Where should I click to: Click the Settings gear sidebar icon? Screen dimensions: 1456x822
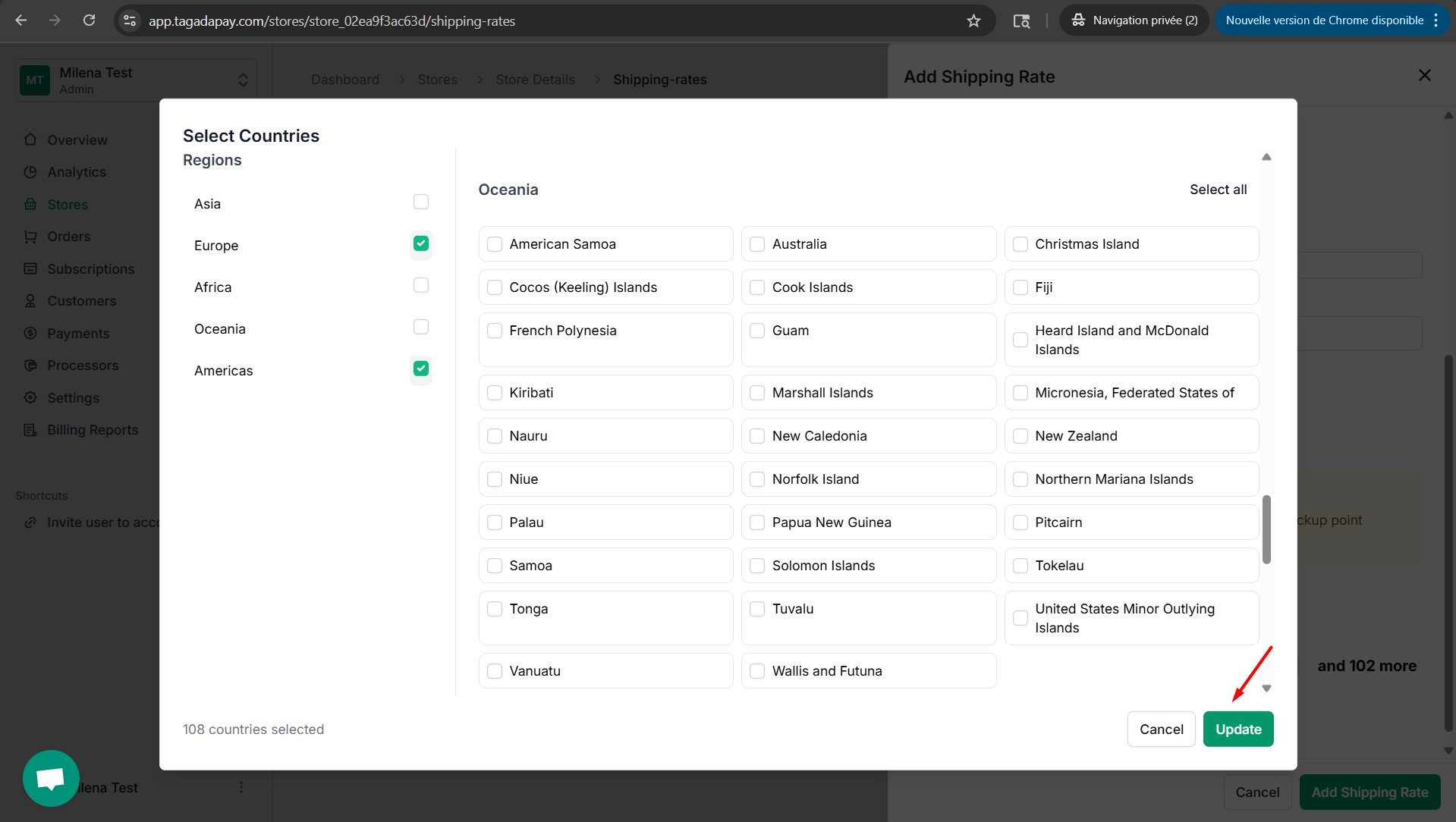click(30, 397)
